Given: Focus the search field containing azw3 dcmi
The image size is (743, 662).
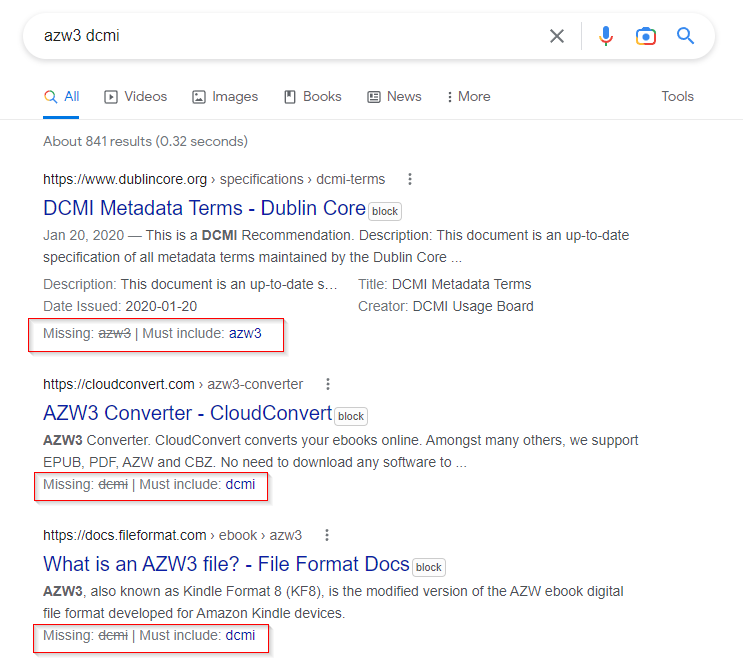Looking at the screenshot, I should point(280,36).
